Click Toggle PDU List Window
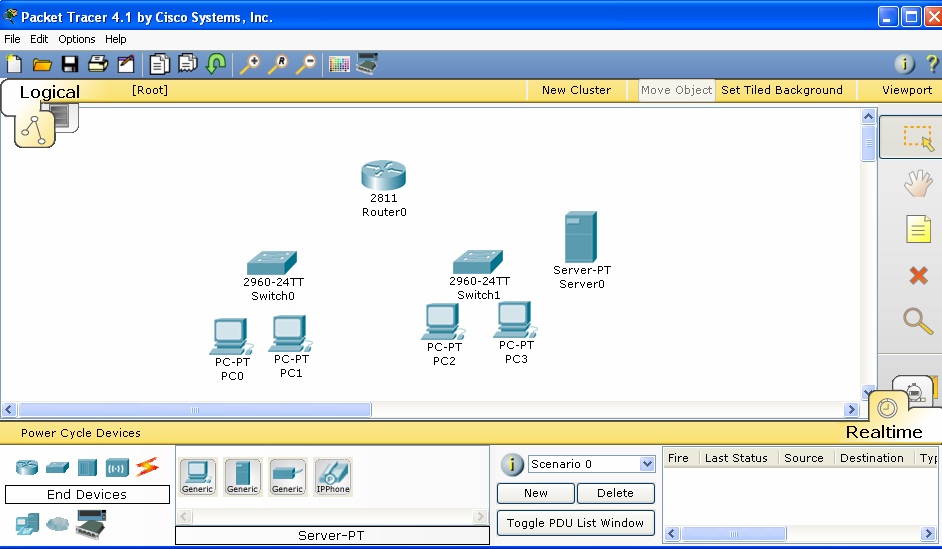Screen dimensions: 942x549 point(575,523)
